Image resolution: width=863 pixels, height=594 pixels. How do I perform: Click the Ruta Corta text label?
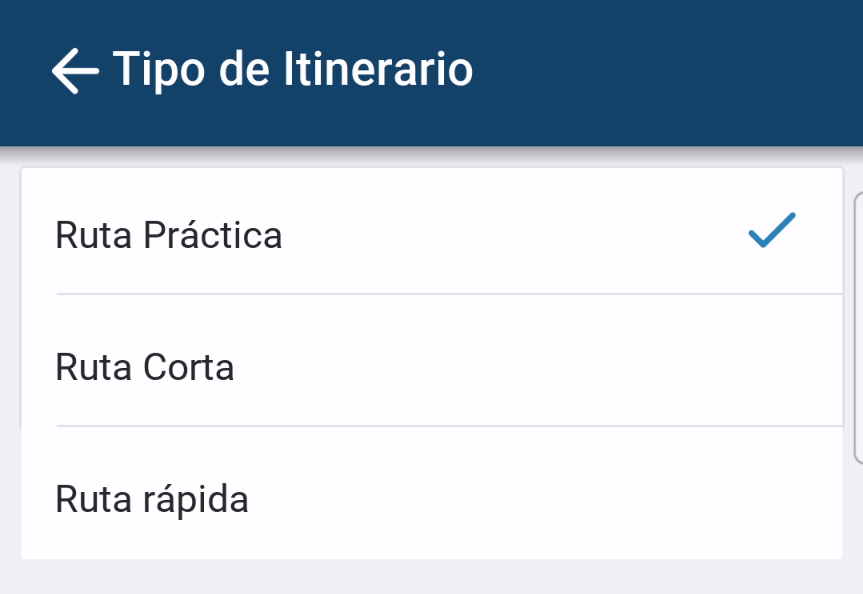coord(145,367)
